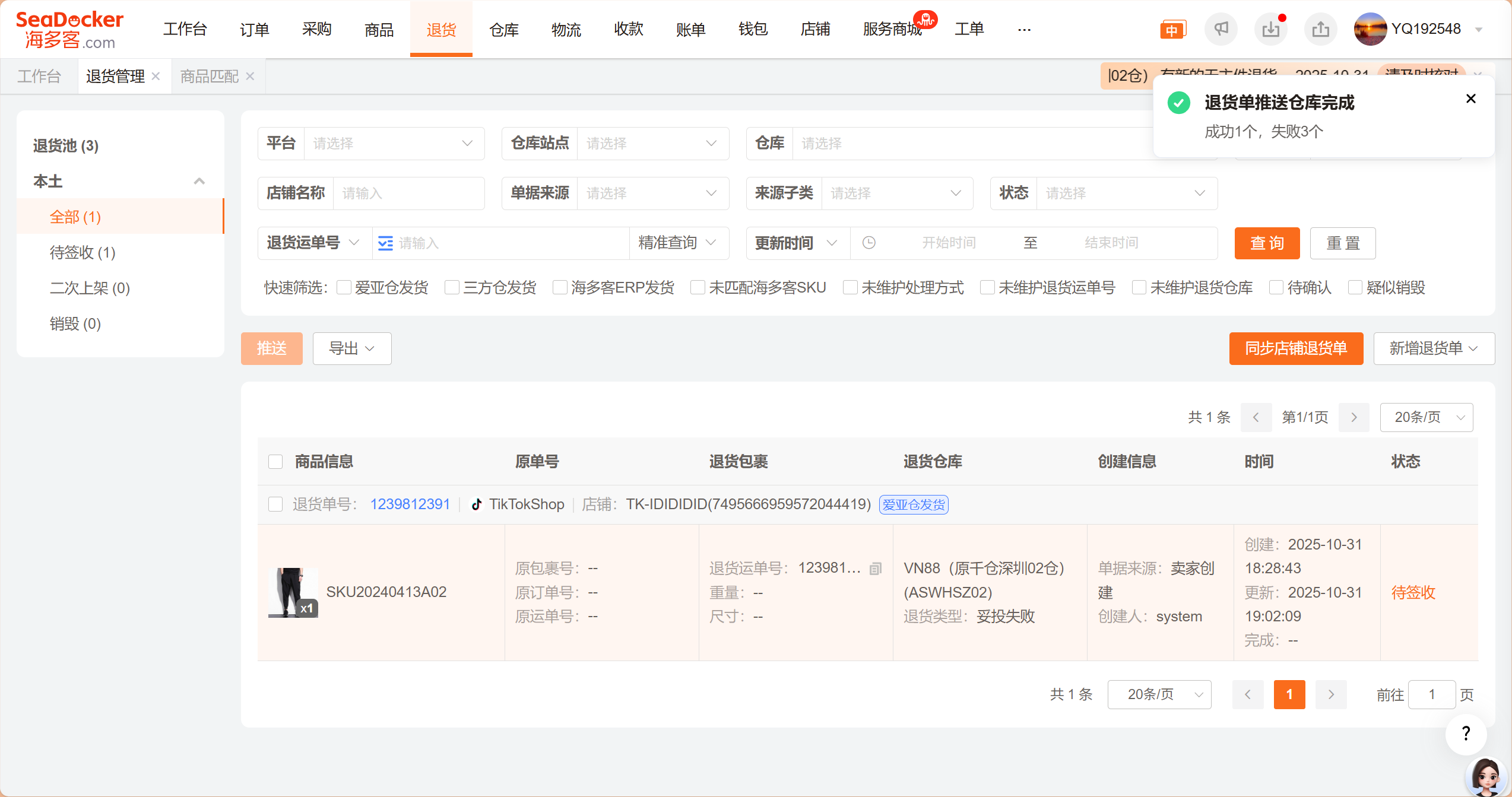This screenshot has width=1512, height=797.
Task: Open return order link 1239812391
Action: 410,504
